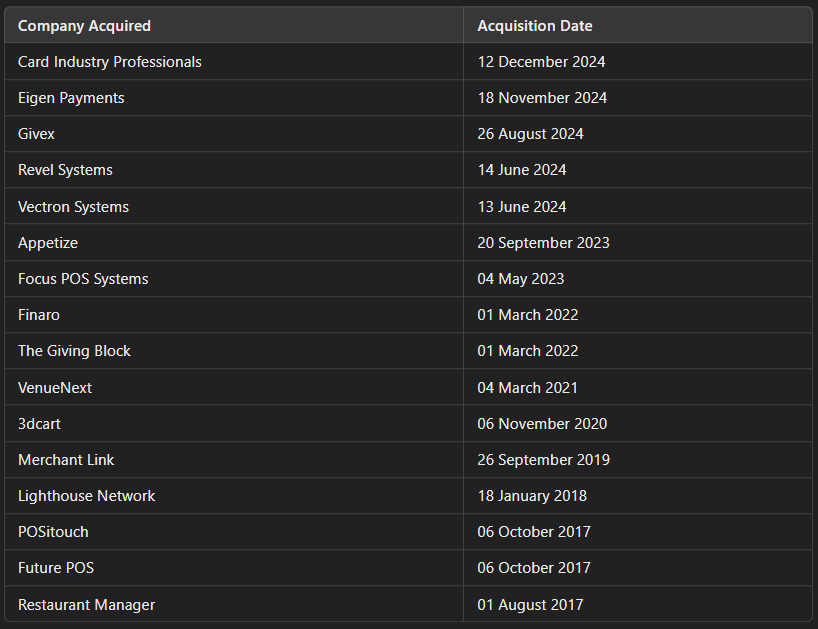Viewport: 818px width, 629px height.
Task: Click the Finaro company name
Action: tap(39, 314)
